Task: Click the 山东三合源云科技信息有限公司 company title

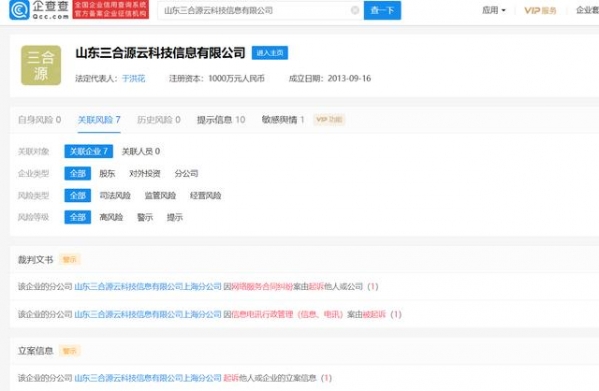Action: click(160, 53)
